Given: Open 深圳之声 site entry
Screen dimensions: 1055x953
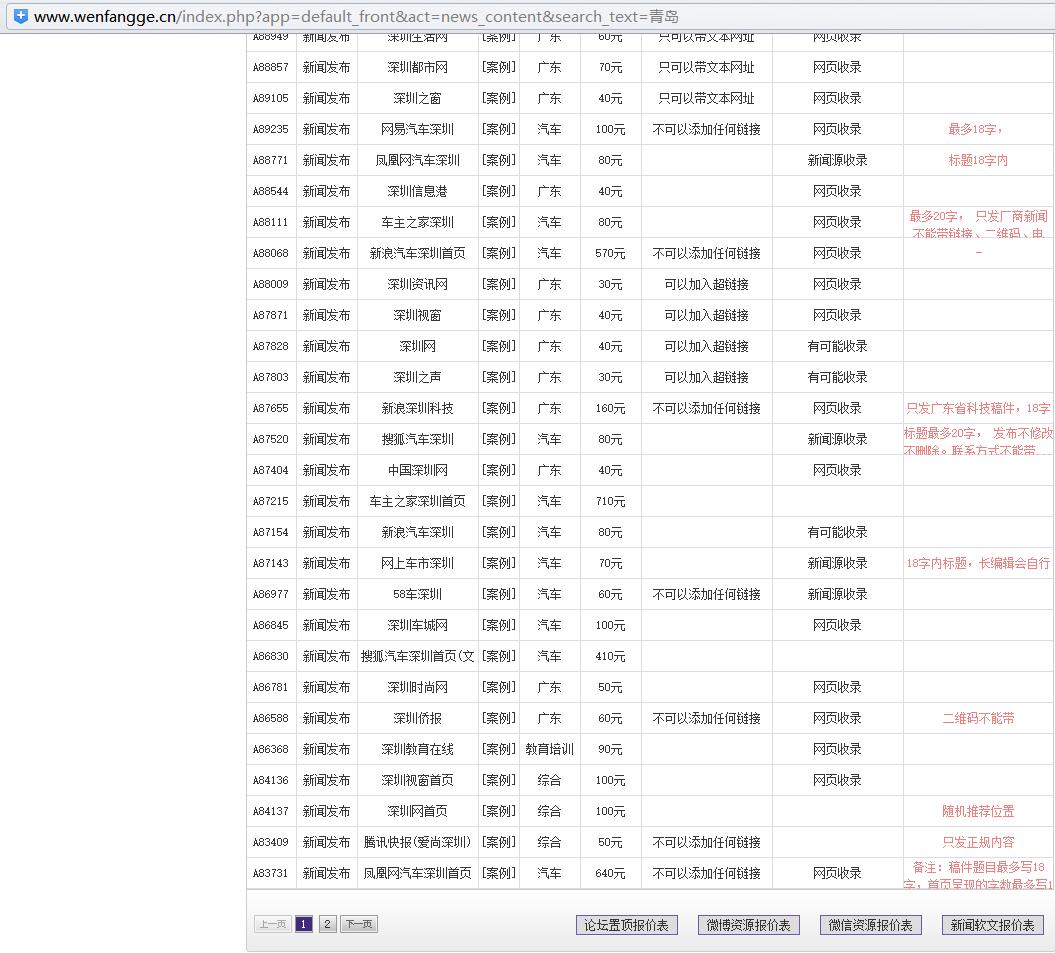Looking at the screenshot, I should [x=417, y=377].
